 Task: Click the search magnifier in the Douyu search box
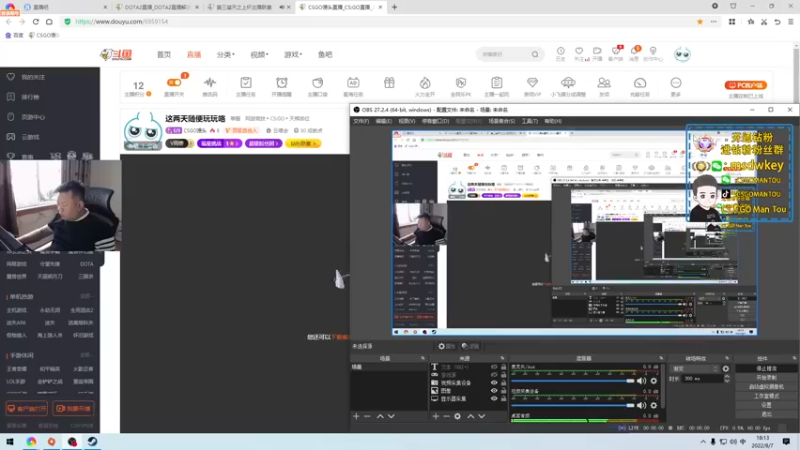click(535, 55)
